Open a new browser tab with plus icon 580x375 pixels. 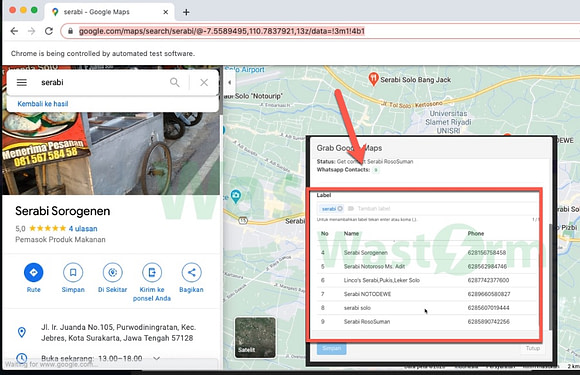[x=186, y=12]
